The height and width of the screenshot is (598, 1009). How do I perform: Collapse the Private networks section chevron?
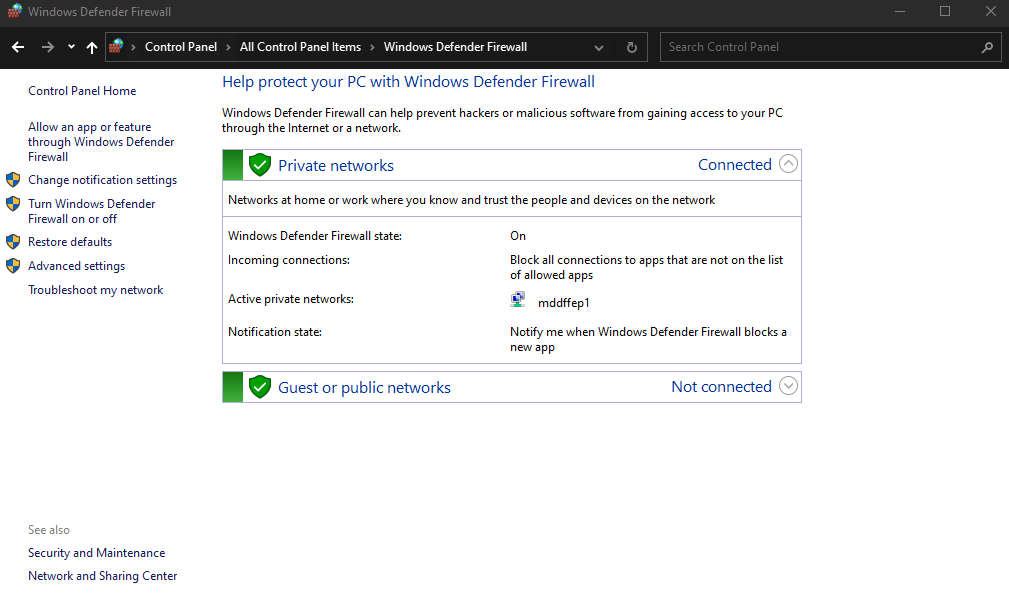point(788,164)
